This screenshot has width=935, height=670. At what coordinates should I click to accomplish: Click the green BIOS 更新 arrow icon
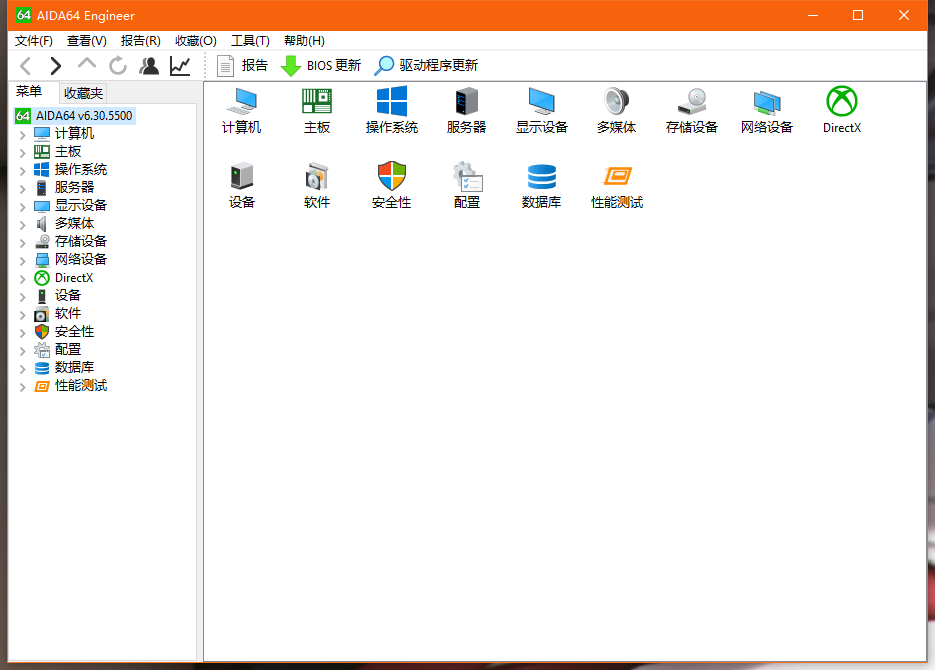tap(291, 66)
